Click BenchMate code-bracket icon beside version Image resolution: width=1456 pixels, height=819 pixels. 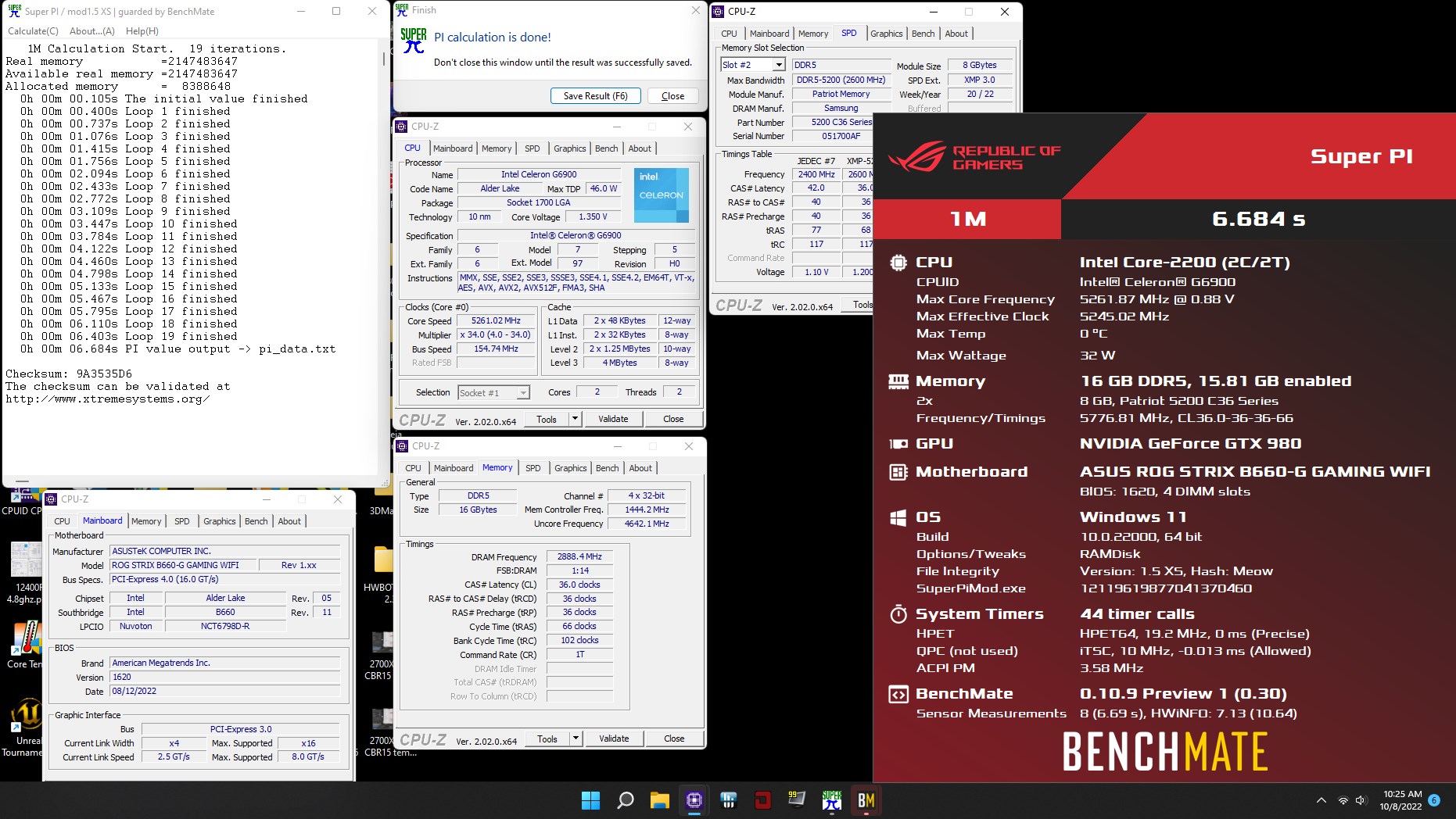click(898, 694)
